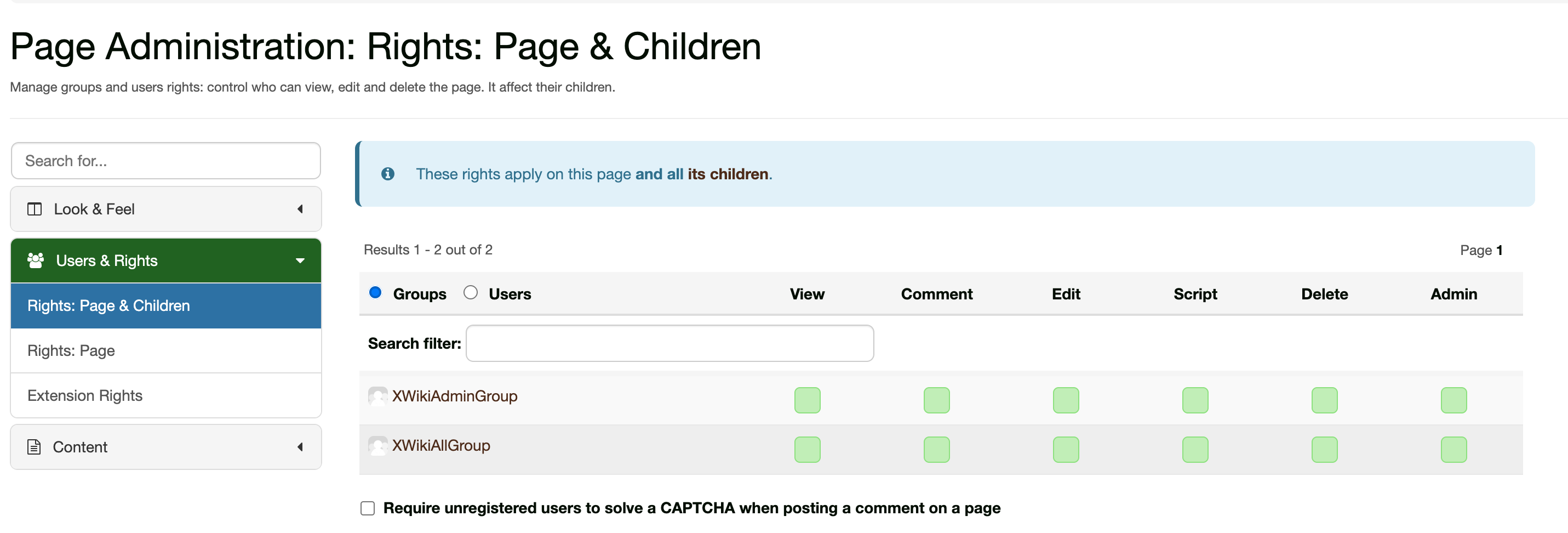The height and width of the screenshot is (533, 1568).
Task: Open the XWikiAllGroup link
Action: (x=440, y=446)
